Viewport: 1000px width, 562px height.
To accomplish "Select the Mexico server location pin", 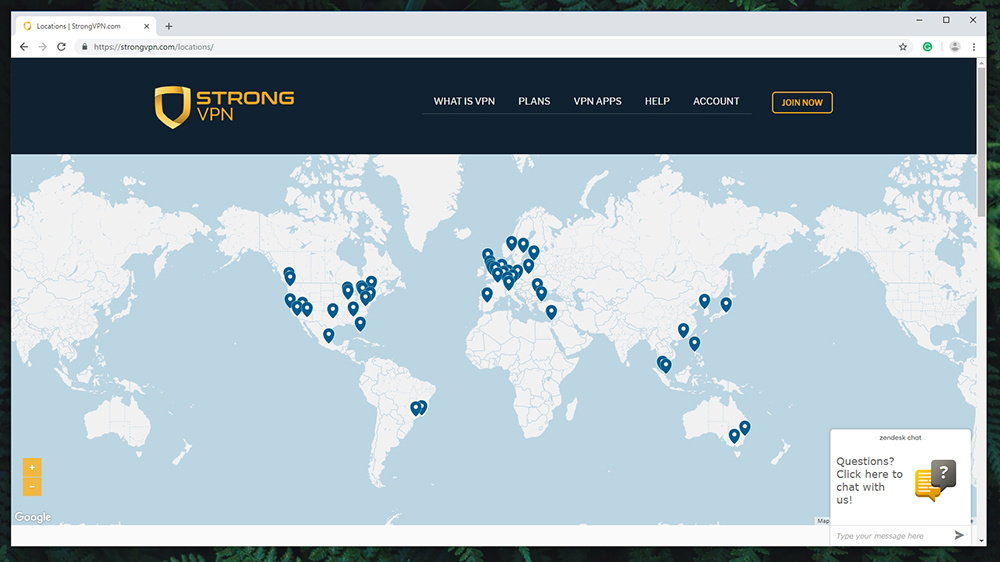I will coord(328,334).
